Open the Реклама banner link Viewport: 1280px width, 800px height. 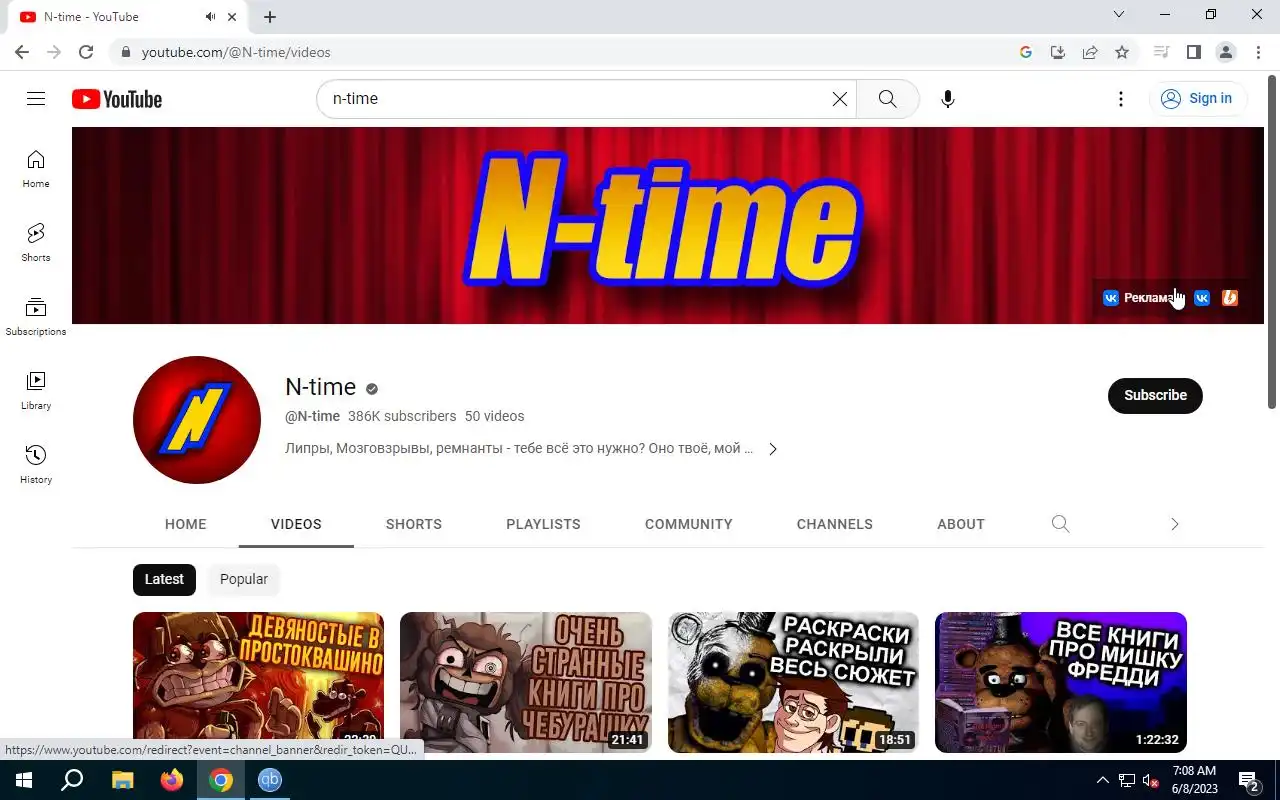pyautogui.click(x=1148, y=298)
